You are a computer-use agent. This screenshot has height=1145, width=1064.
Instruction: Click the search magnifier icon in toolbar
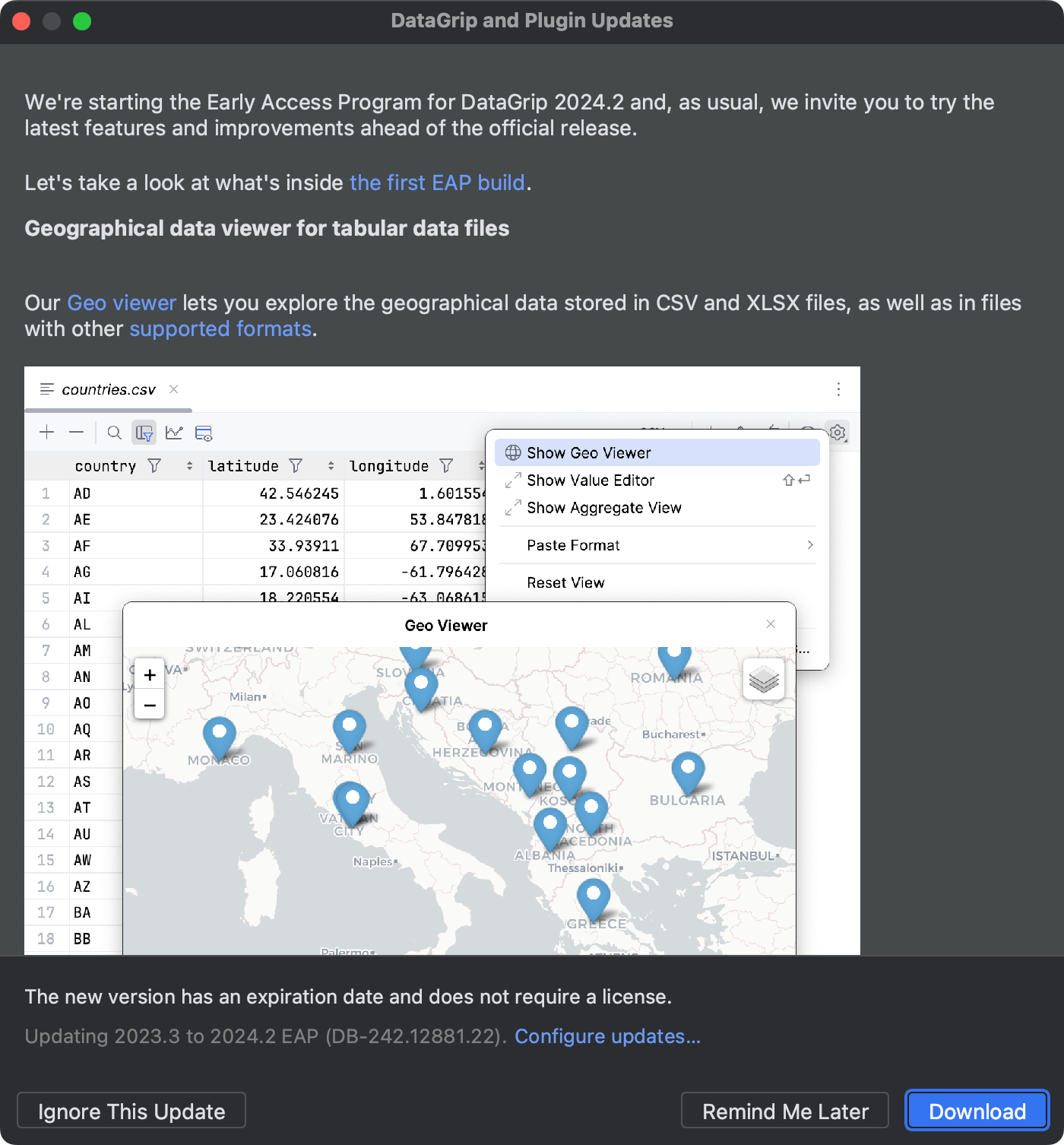[115, 433]
